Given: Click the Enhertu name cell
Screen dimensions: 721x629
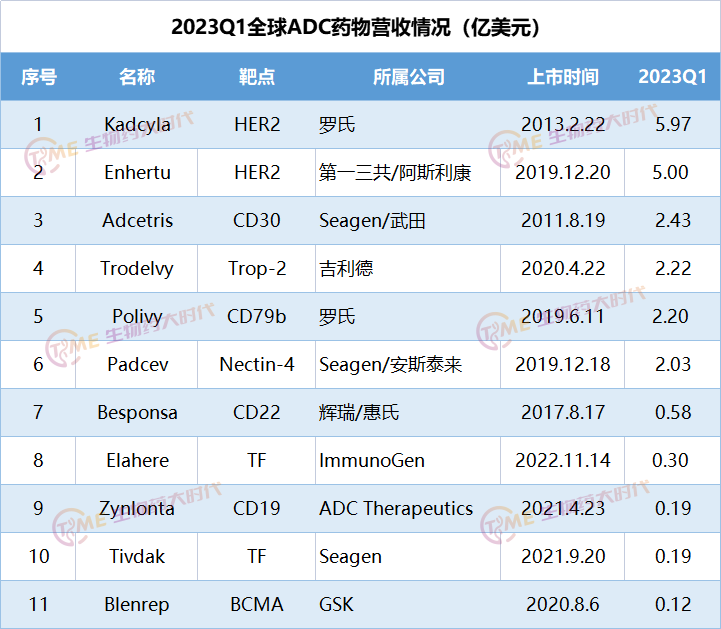Looking at the screenshot, I should pyautogui.click(x=137, y=172).
